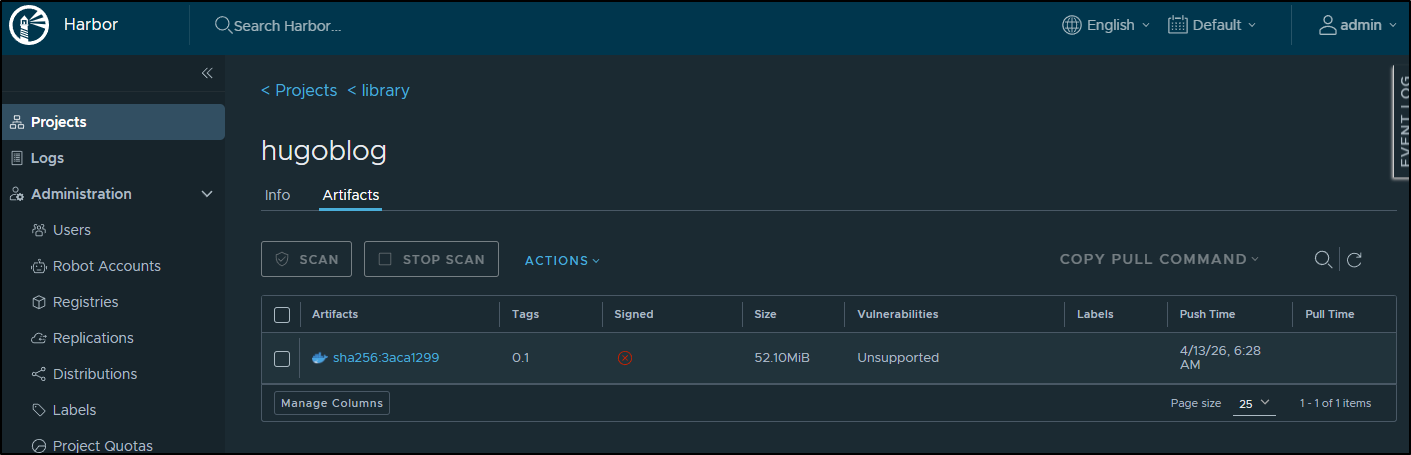Click the Manage Columns button
The image size is (1411, 455).
click(x=332, y=403)
